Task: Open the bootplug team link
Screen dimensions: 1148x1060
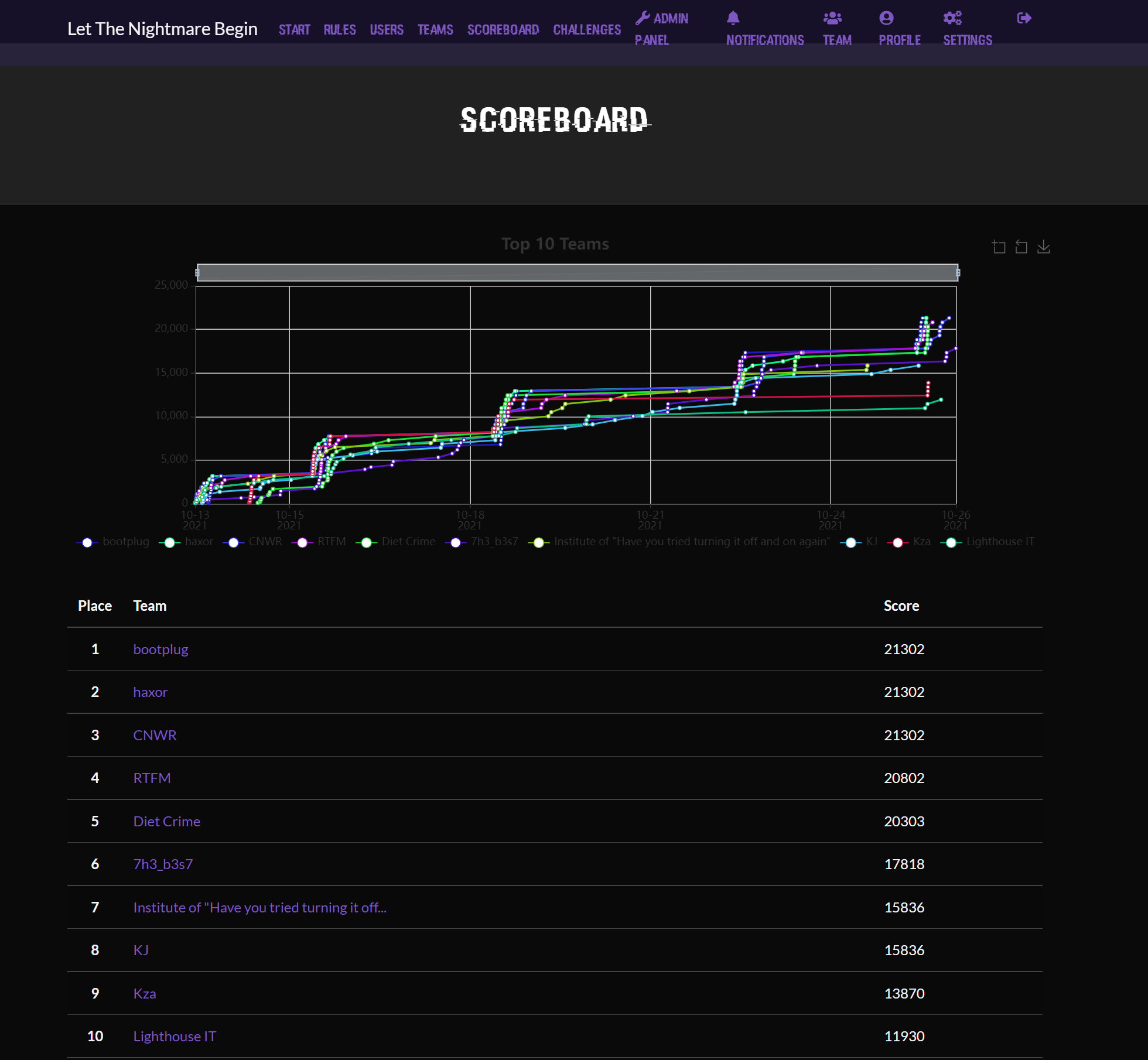Action: point(160,649)
